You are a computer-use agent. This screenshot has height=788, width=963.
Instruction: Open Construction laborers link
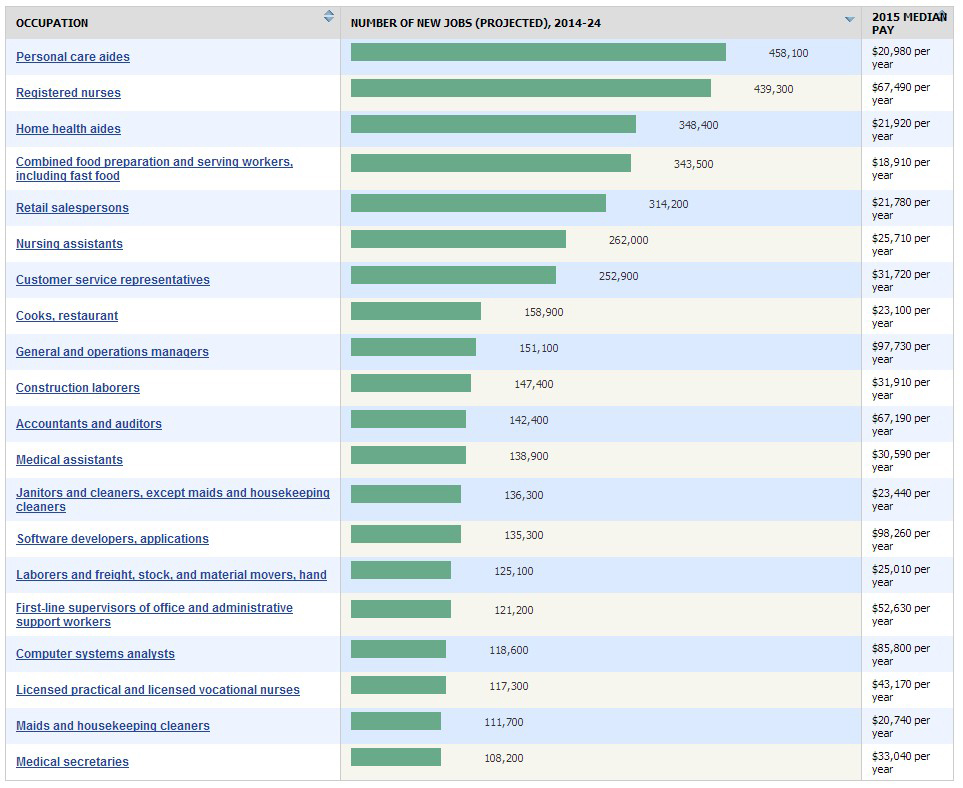[77, 388]
